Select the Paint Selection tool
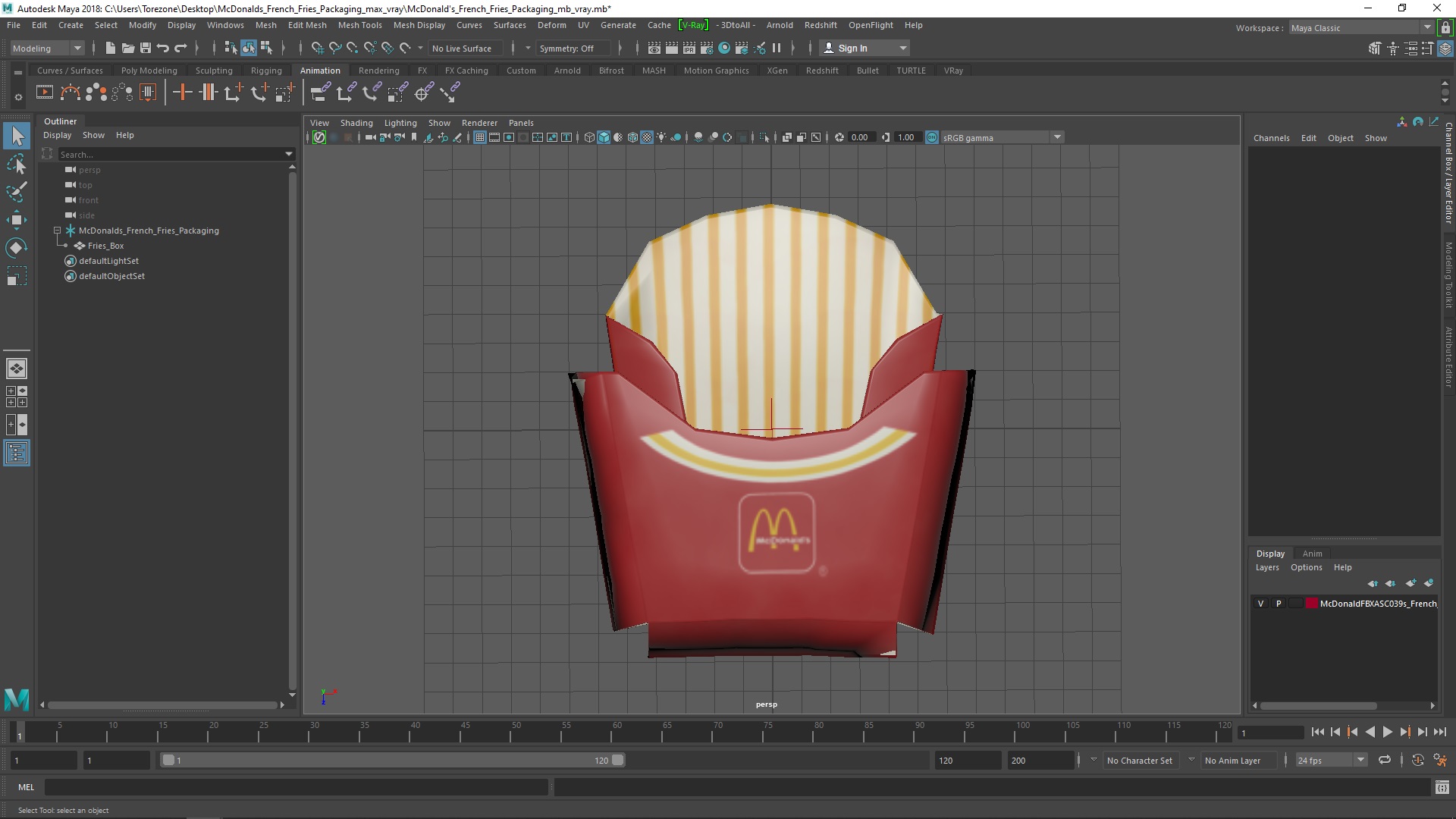This screenshot has height=819, width=1456. pos(17,192)
